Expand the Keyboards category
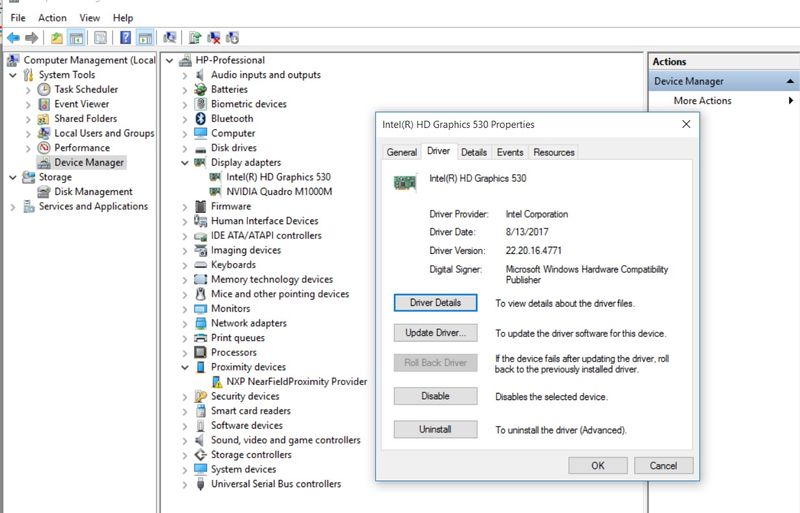 point(185,265)
